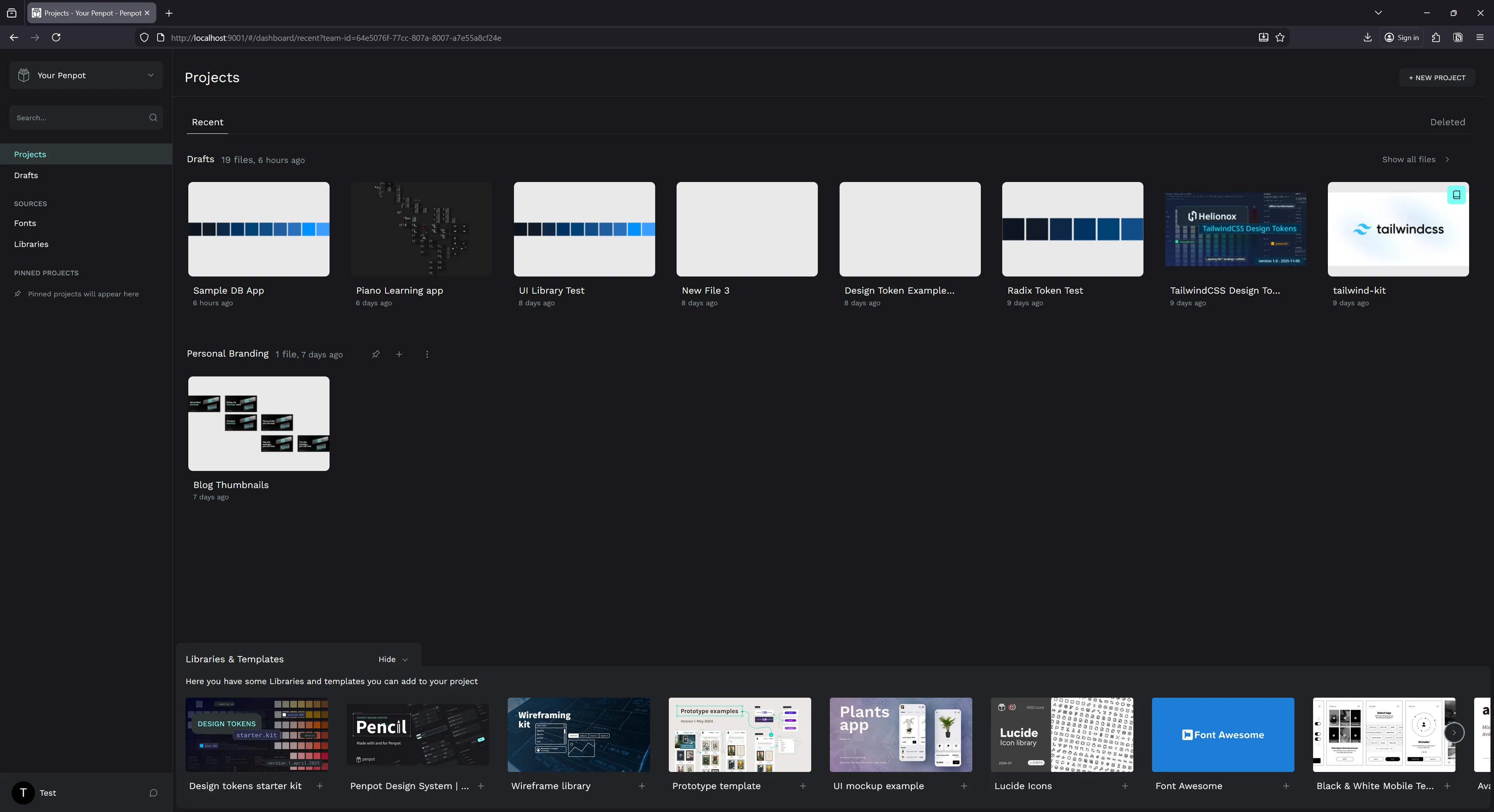Select the Recent tab

click(207, 122)
